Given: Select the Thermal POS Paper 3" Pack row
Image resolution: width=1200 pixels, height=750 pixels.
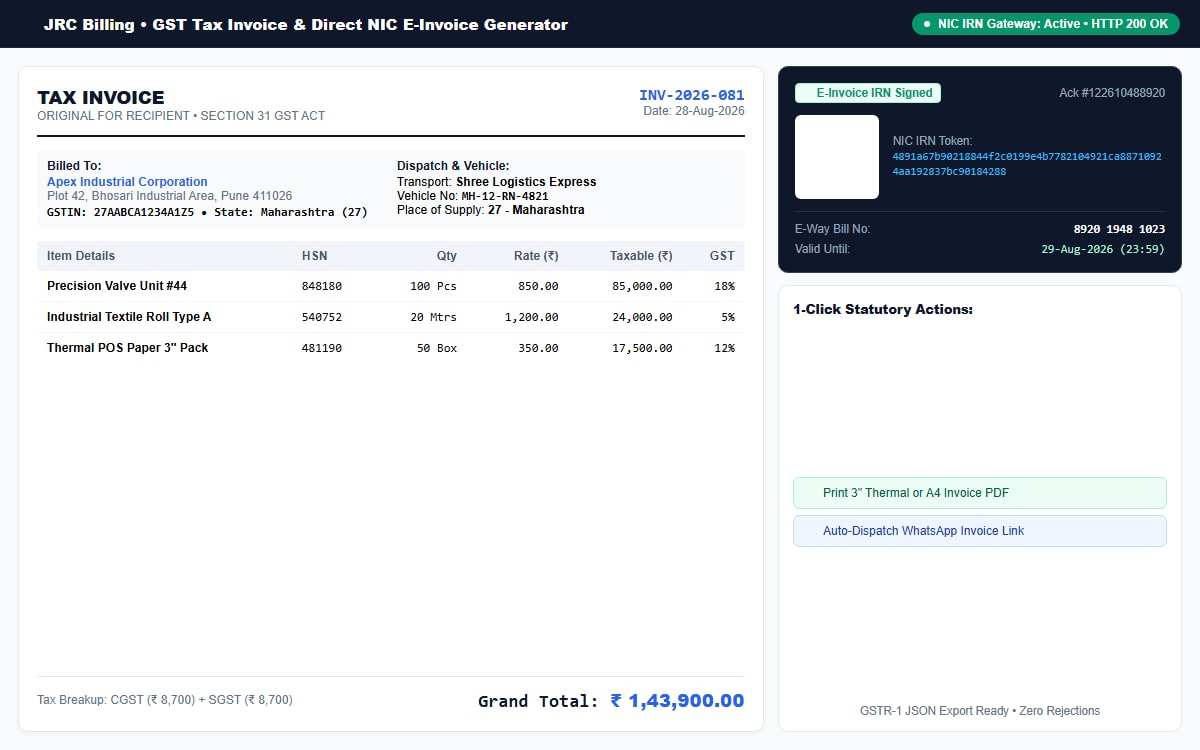Looking at the screenshot, I should [x=391, y=348].
